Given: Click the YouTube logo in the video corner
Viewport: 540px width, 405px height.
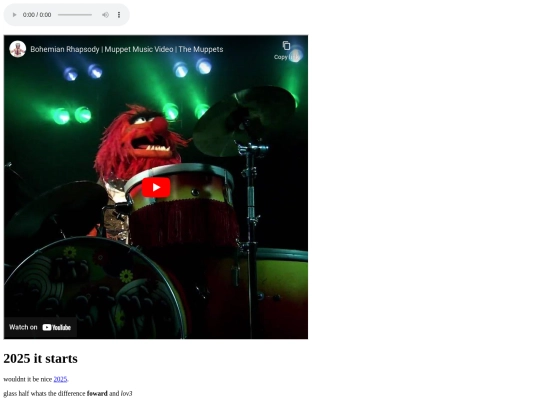Looking at the screenshot, I should tap(56, 328).
